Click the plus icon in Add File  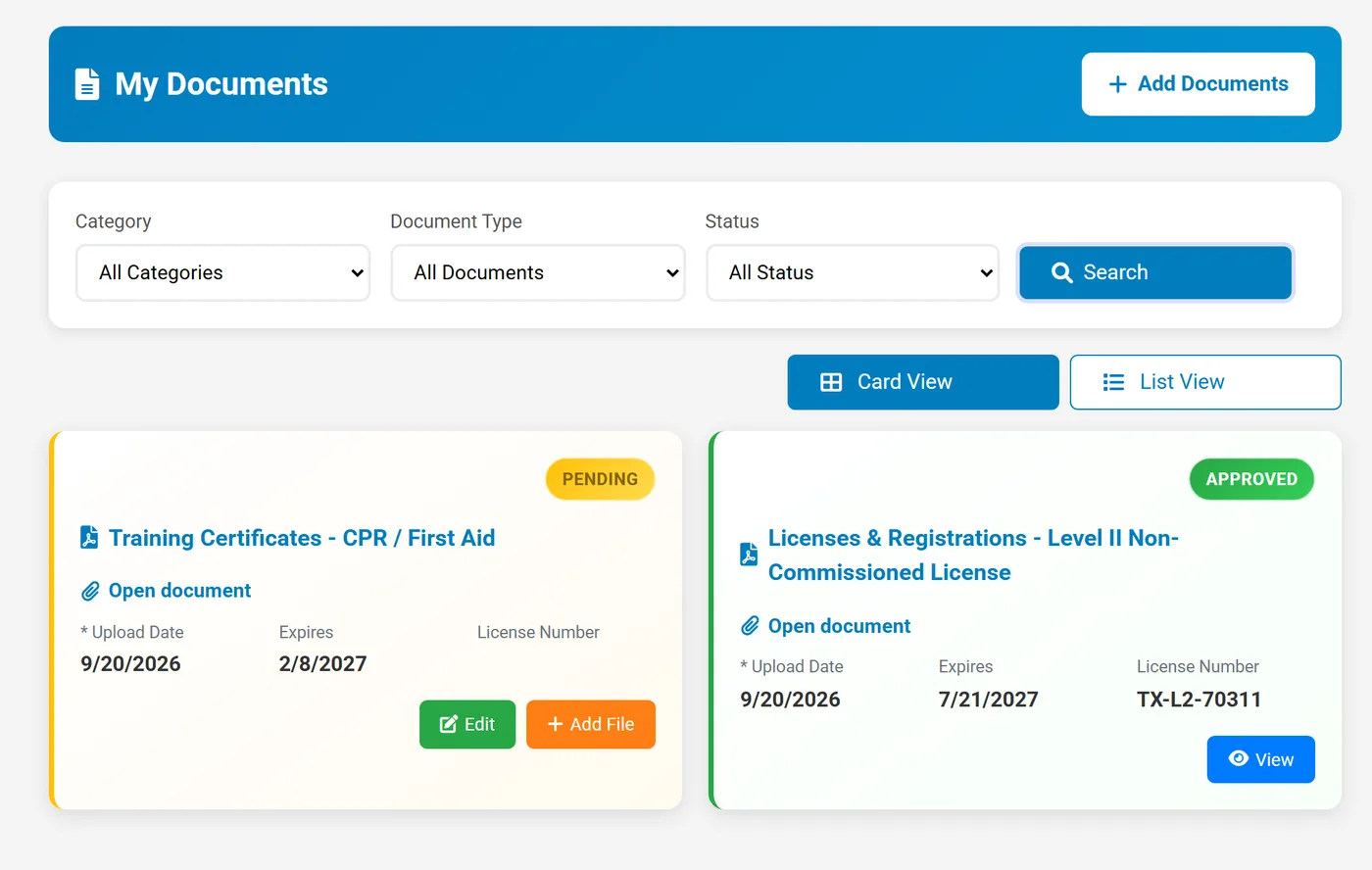pyautogui.click(x=555, y=724)
